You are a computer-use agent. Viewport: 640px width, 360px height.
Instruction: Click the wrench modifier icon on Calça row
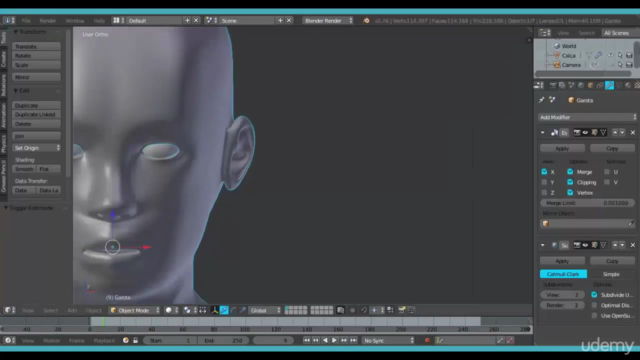[x=598, y=55]
